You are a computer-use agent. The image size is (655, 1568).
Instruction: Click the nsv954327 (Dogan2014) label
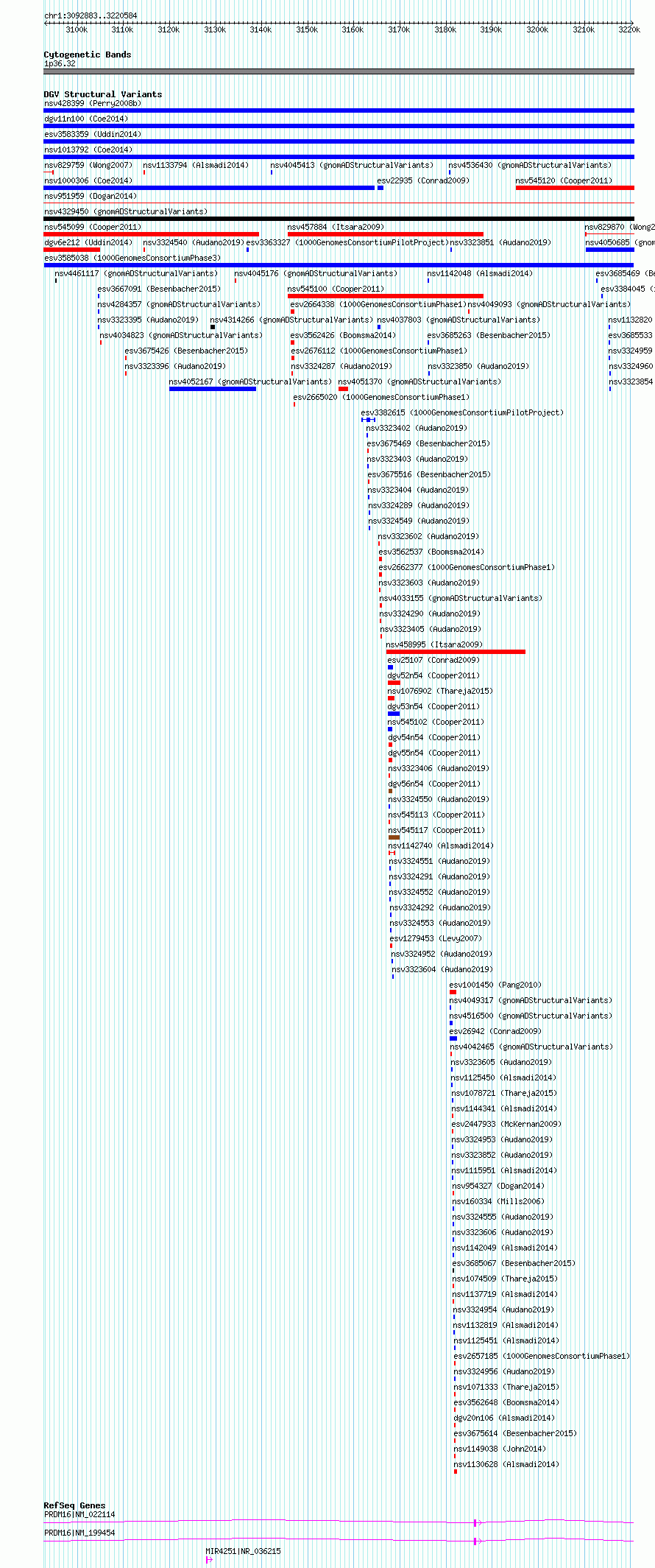[x=498, y=1186]
